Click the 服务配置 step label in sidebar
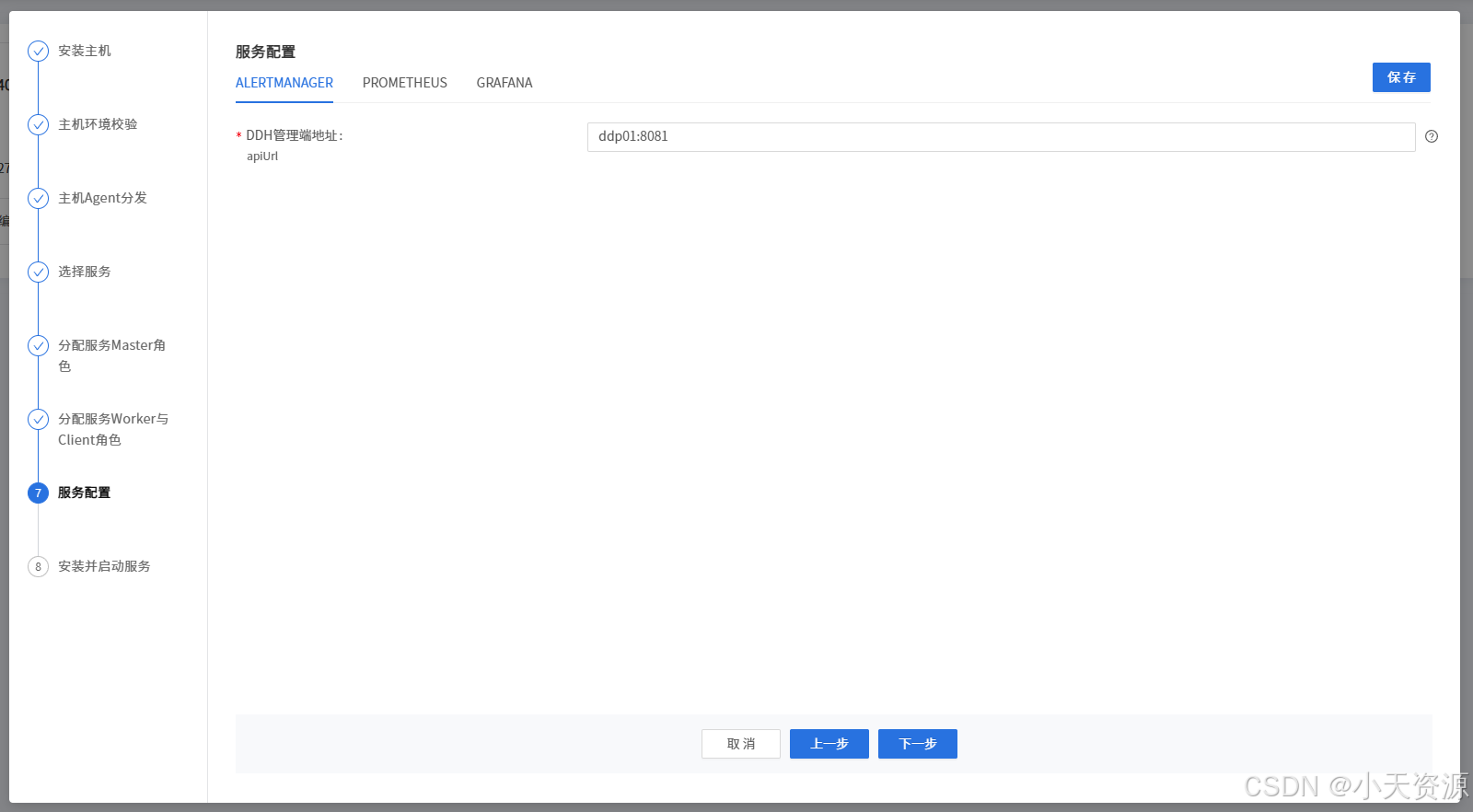The width and height of the screenshot is (1473, 812). click(84, 493)
